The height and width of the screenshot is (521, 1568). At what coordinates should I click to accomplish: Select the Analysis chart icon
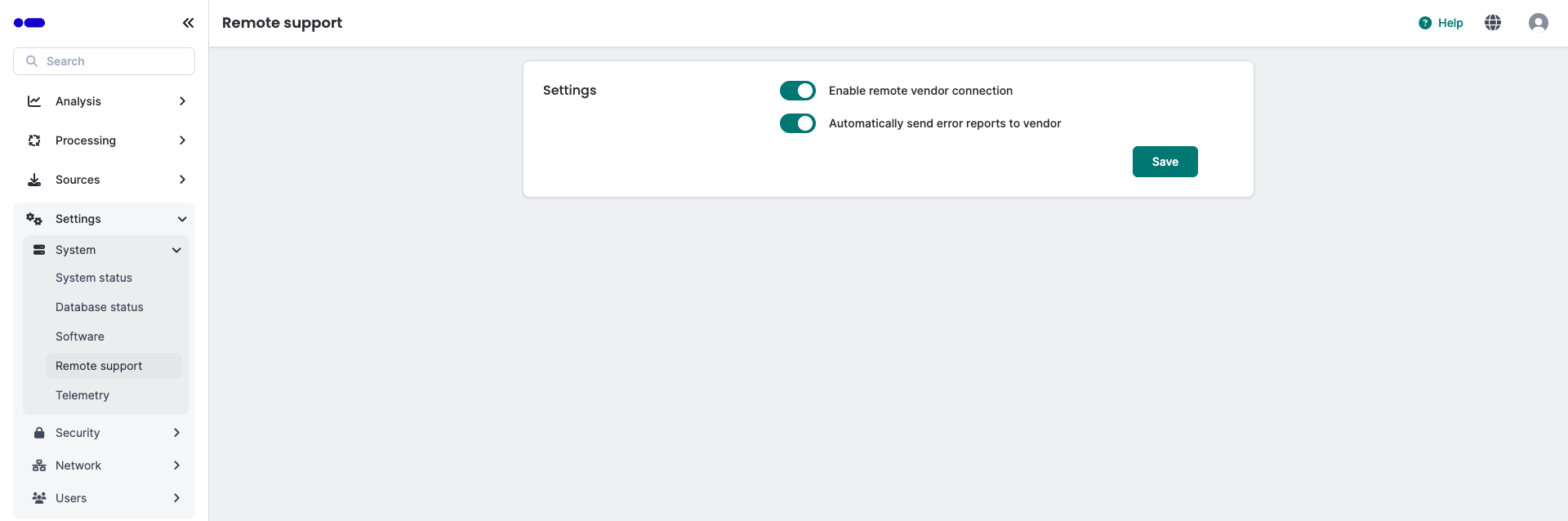point(33,100)
